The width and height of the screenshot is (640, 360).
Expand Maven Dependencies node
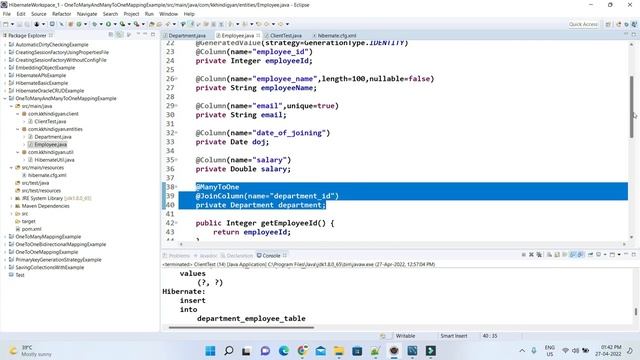click(x=11, y=206)
